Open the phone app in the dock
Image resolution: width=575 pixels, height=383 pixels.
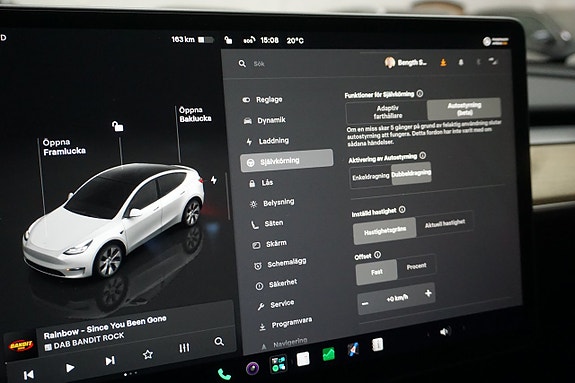[224, 374]
